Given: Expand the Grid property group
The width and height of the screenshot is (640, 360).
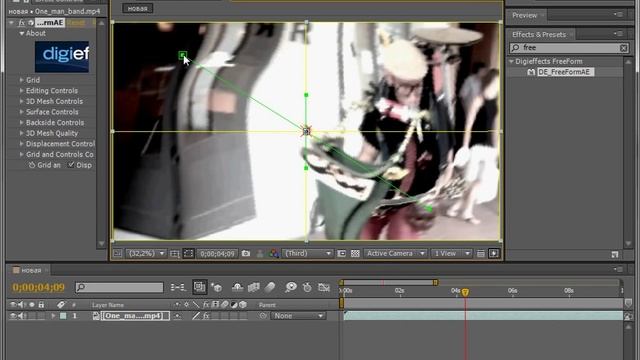Looking at the screenshot, I should click(22, 80).
